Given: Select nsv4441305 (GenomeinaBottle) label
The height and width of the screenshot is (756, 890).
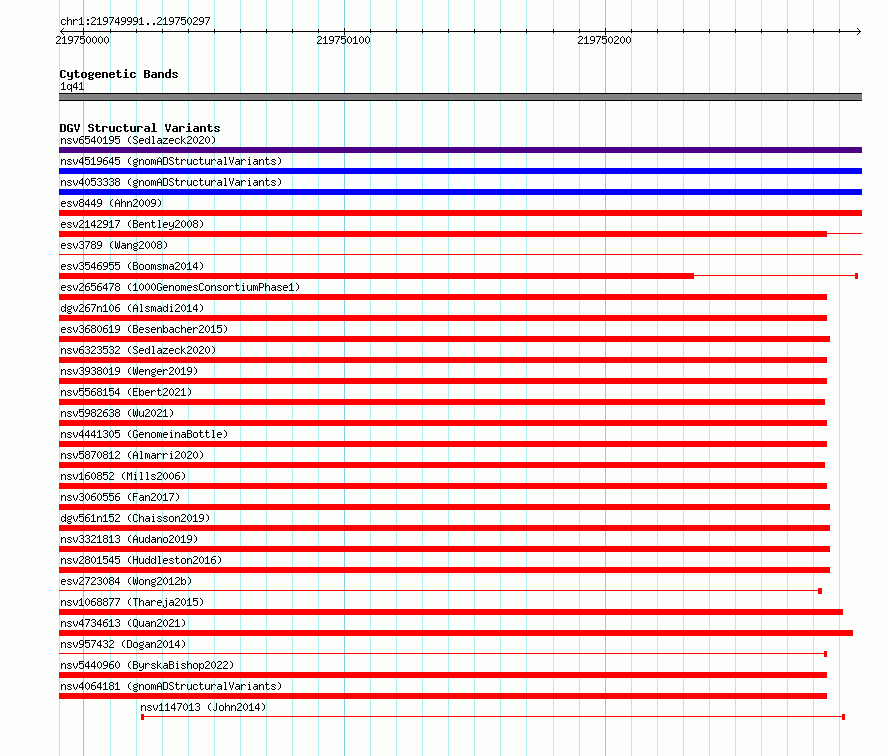Looking at the screenshot, I should pyautogui.click(x=144, y=434).
